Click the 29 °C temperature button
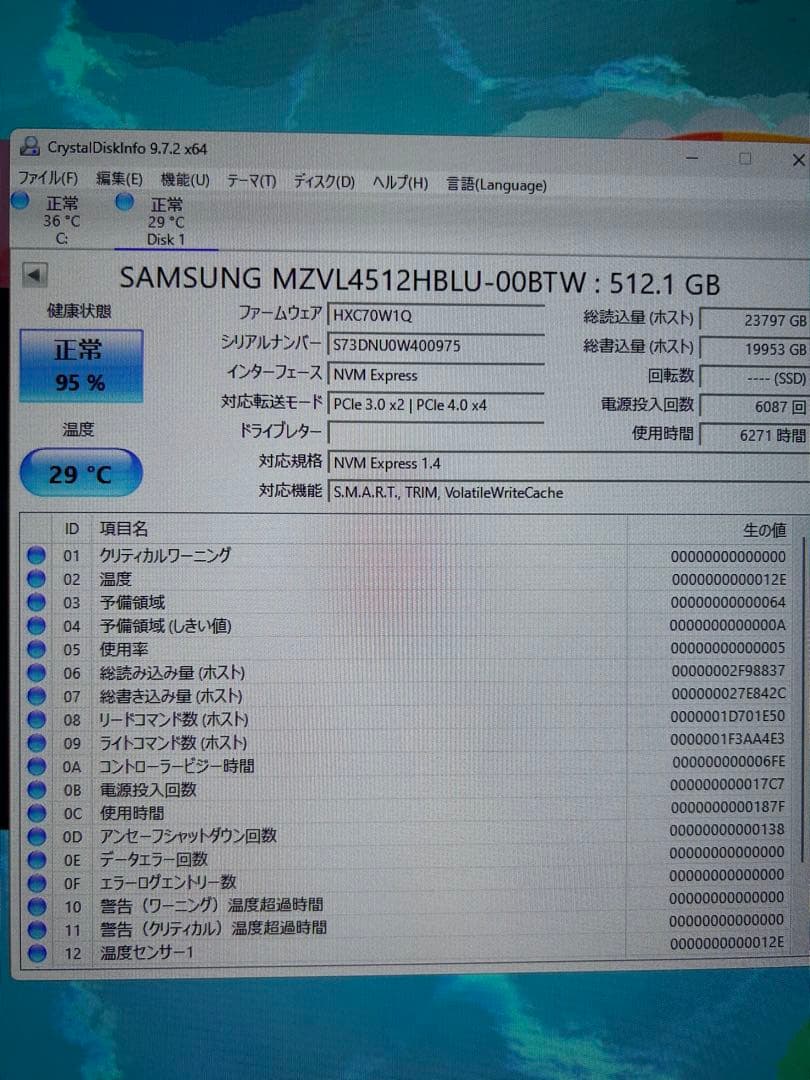The image size is (810, 1080). 81,473
